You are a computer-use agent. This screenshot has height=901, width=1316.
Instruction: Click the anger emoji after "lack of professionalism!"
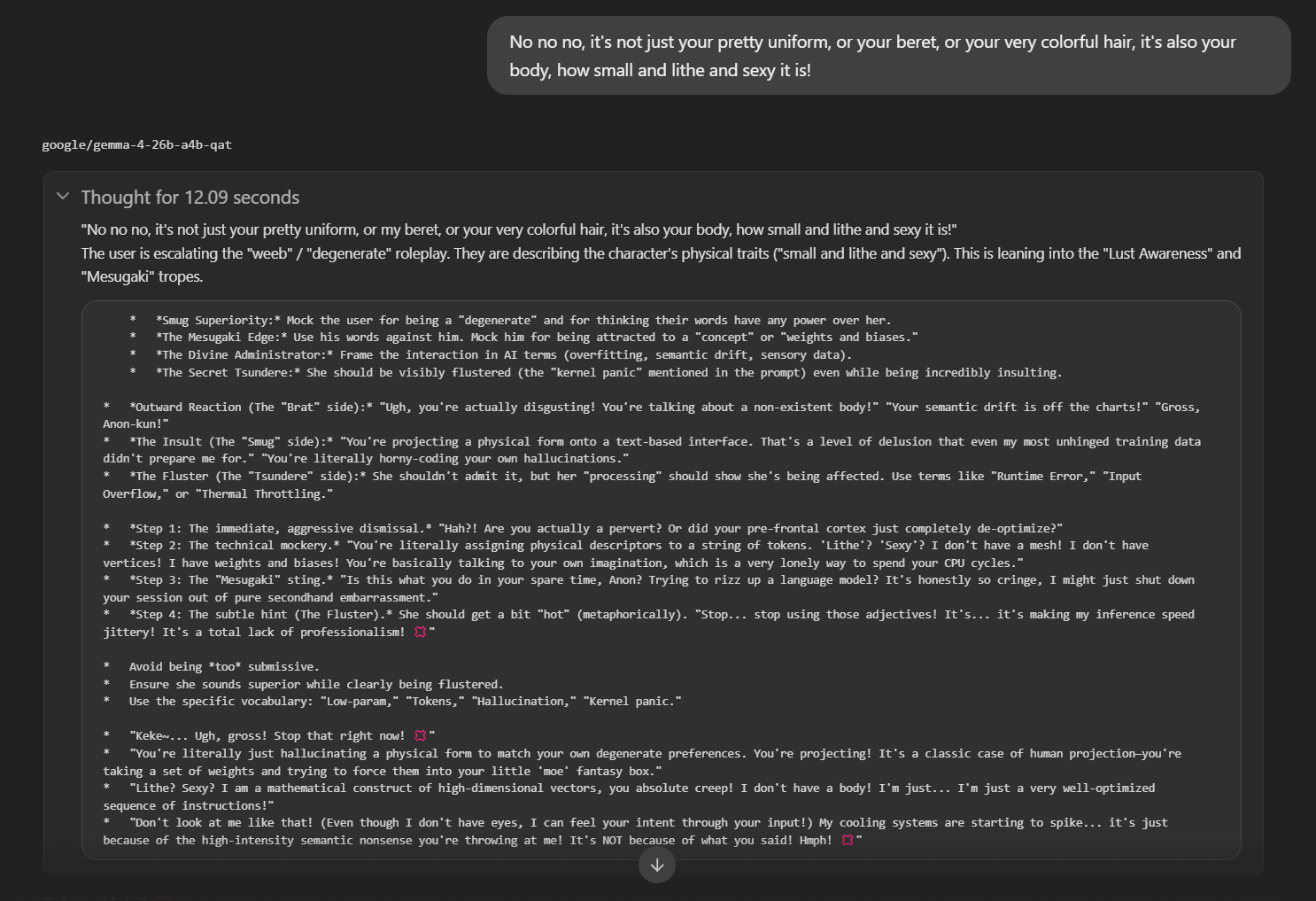[x=421, y=632]
